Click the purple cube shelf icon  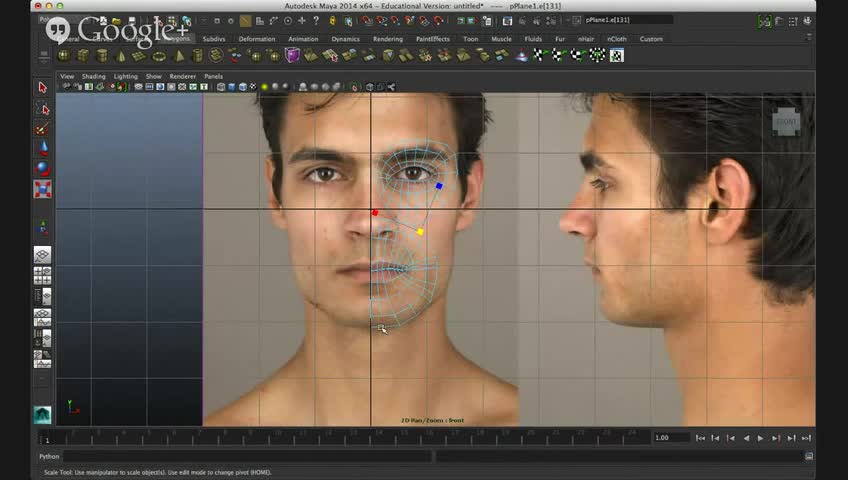coord(292,56)
